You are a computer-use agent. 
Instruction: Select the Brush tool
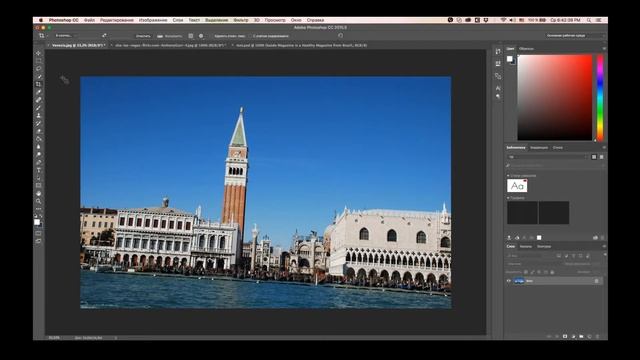39,108
